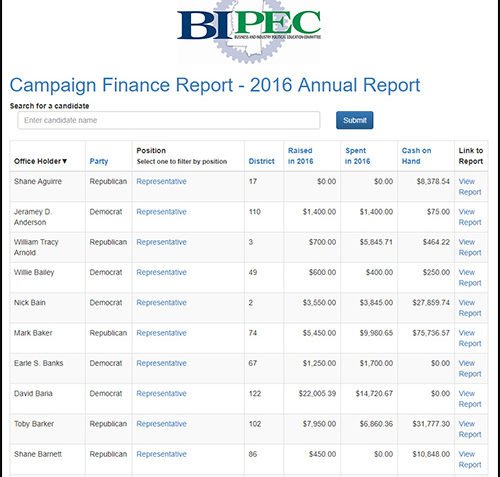
Task: Click the BIPEC logo
Action: pyautogui.click(x=249, y=31)
